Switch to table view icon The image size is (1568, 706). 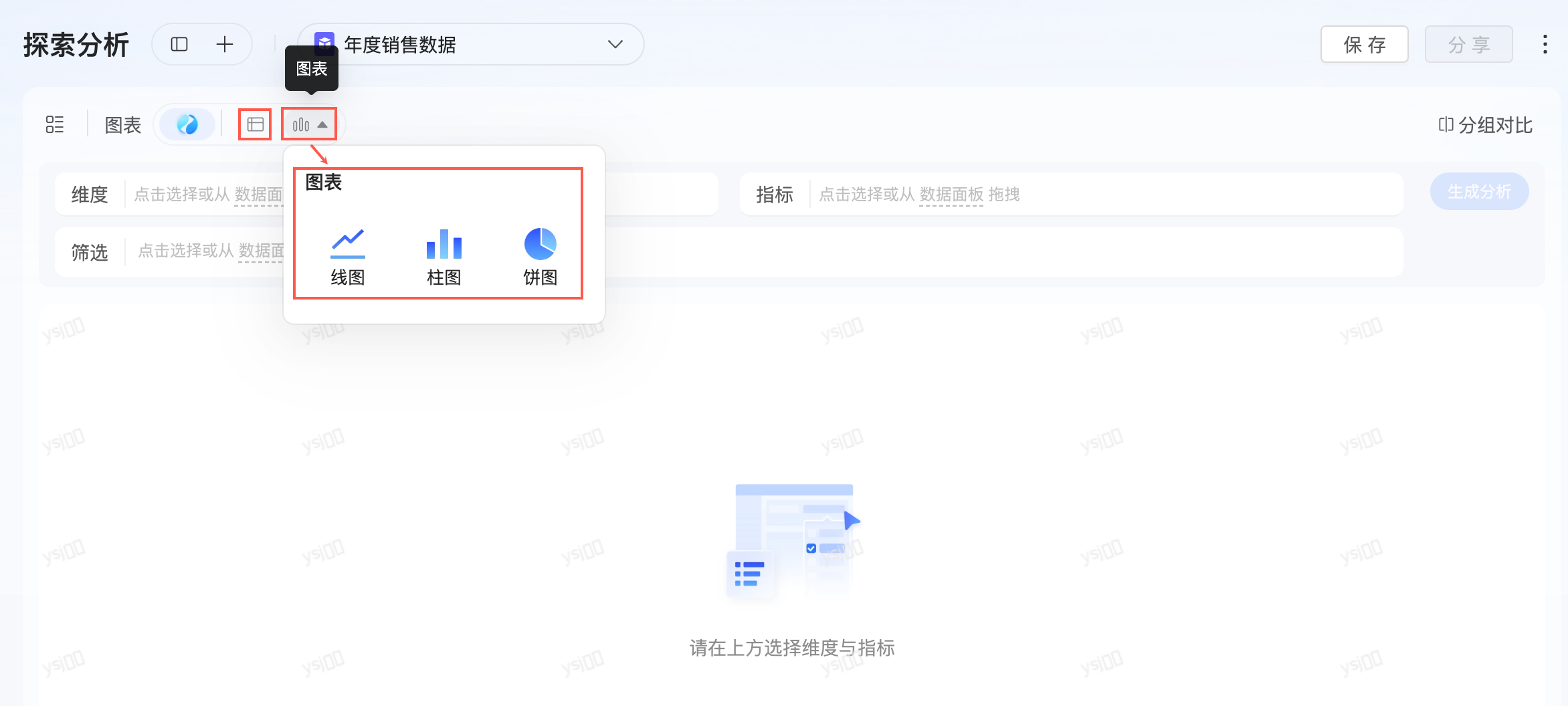[x=255, y=124]
